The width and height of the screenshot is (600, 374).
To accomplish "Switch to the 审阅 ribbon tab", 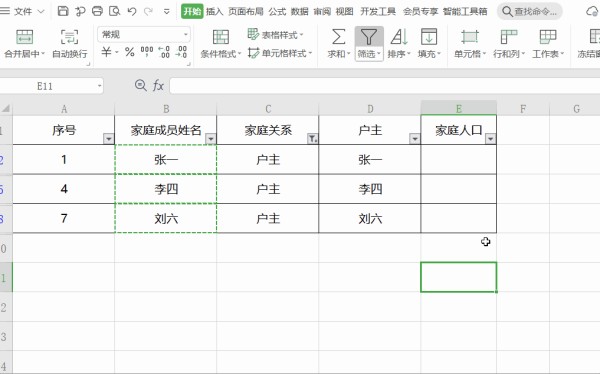I will coord(322,11).
